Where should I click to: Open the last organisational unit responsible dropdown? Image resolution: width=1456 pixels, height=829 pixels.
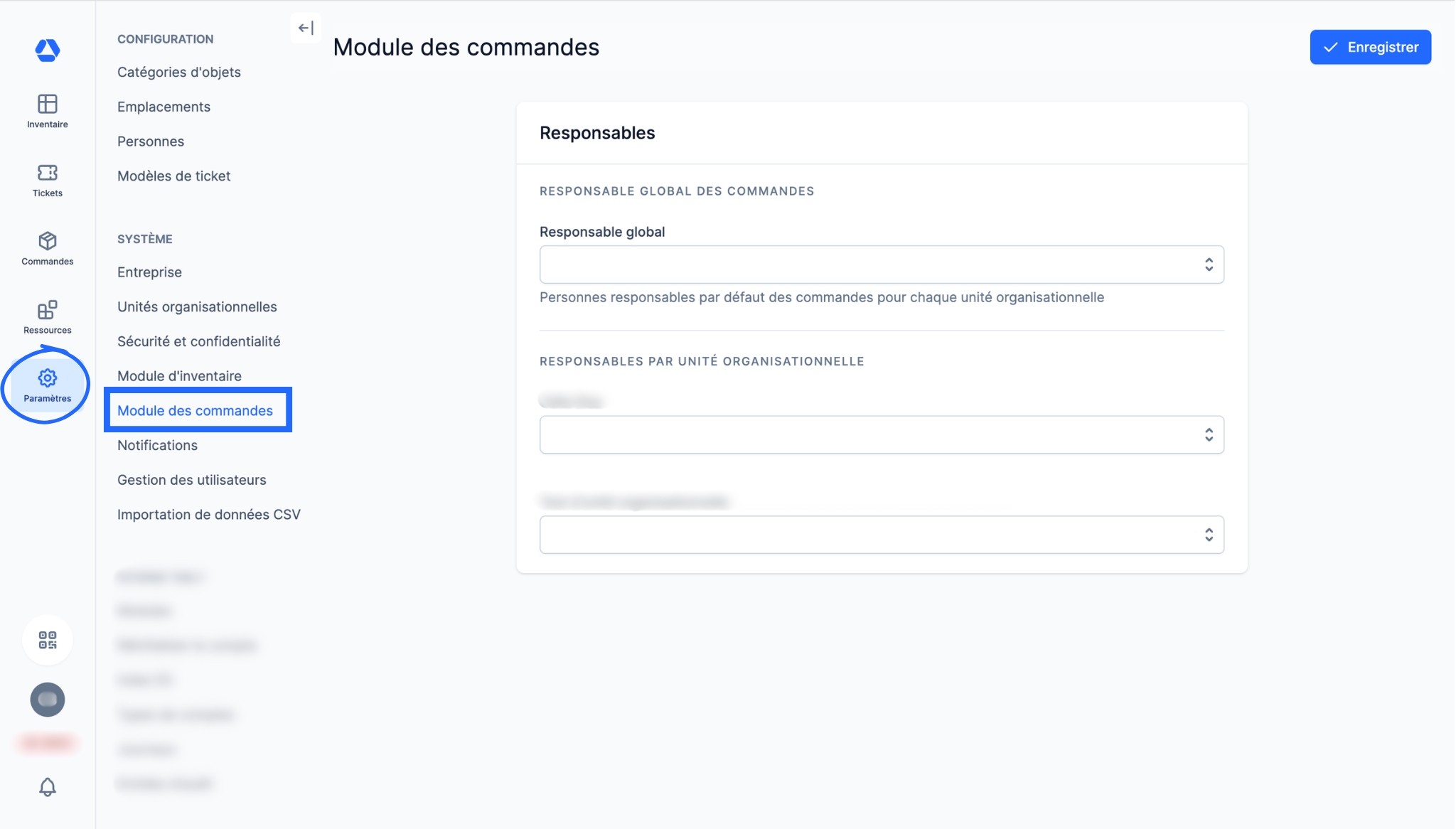click(882, 535)
